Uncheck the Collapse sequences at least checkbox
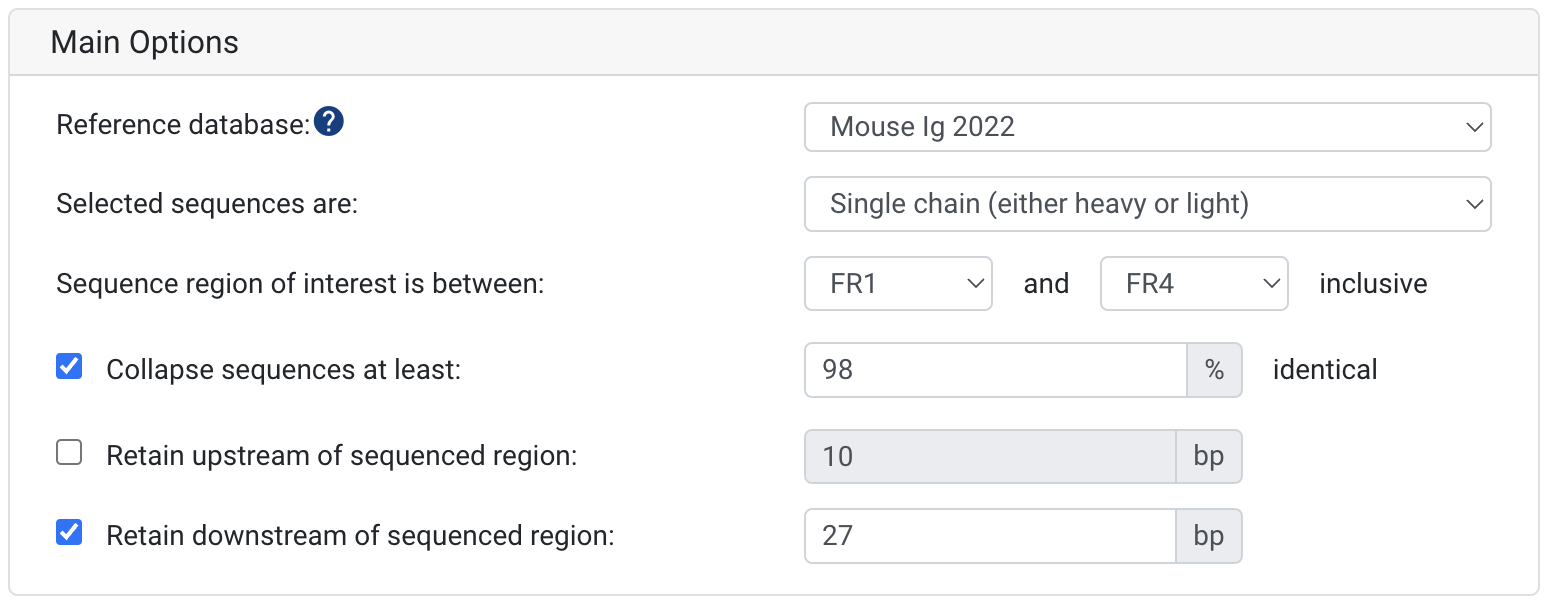 pyautogui.click(x=69, y=367)
